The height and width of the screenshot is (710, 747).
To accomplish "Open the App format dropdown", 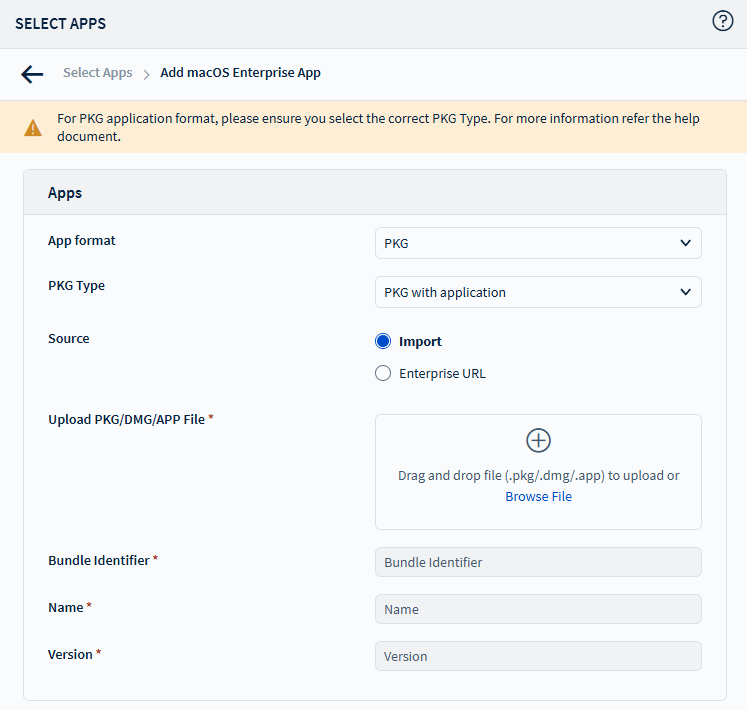I will [538, 243].
